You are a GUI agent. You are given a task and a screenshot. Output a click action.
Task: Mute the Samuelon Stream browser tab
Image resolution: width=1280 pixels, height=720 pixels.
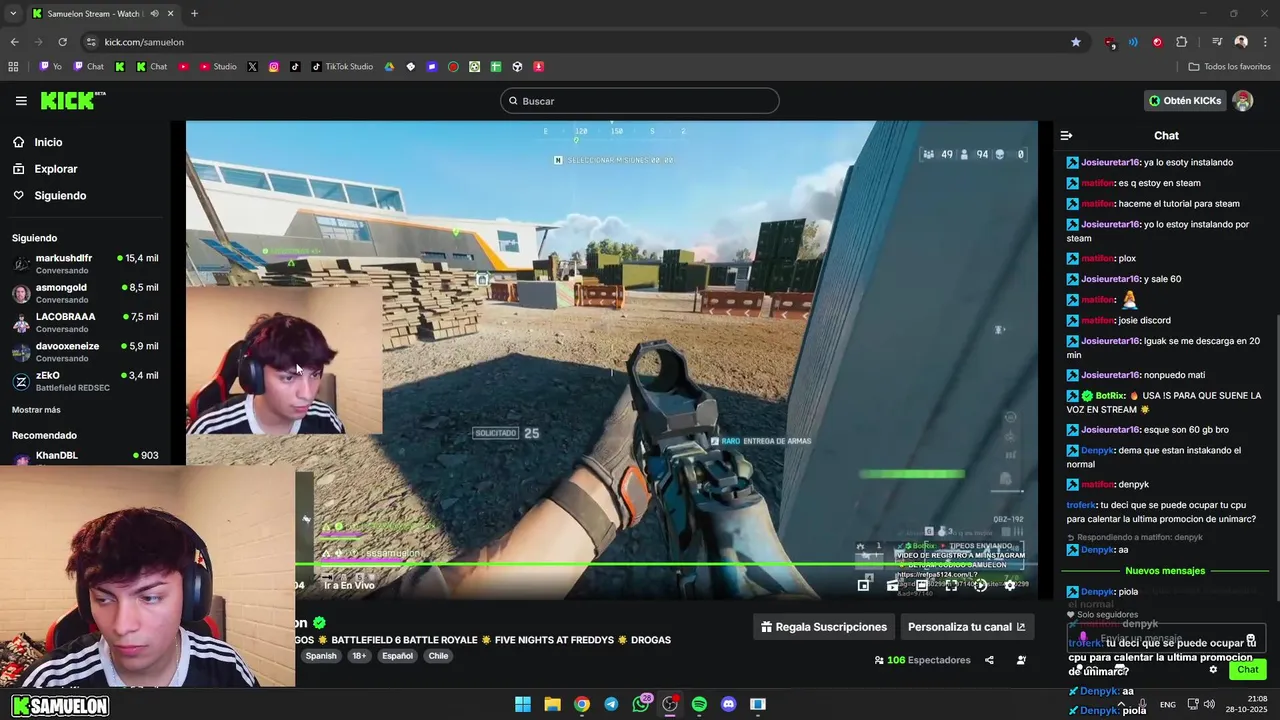tap(154, 14)
